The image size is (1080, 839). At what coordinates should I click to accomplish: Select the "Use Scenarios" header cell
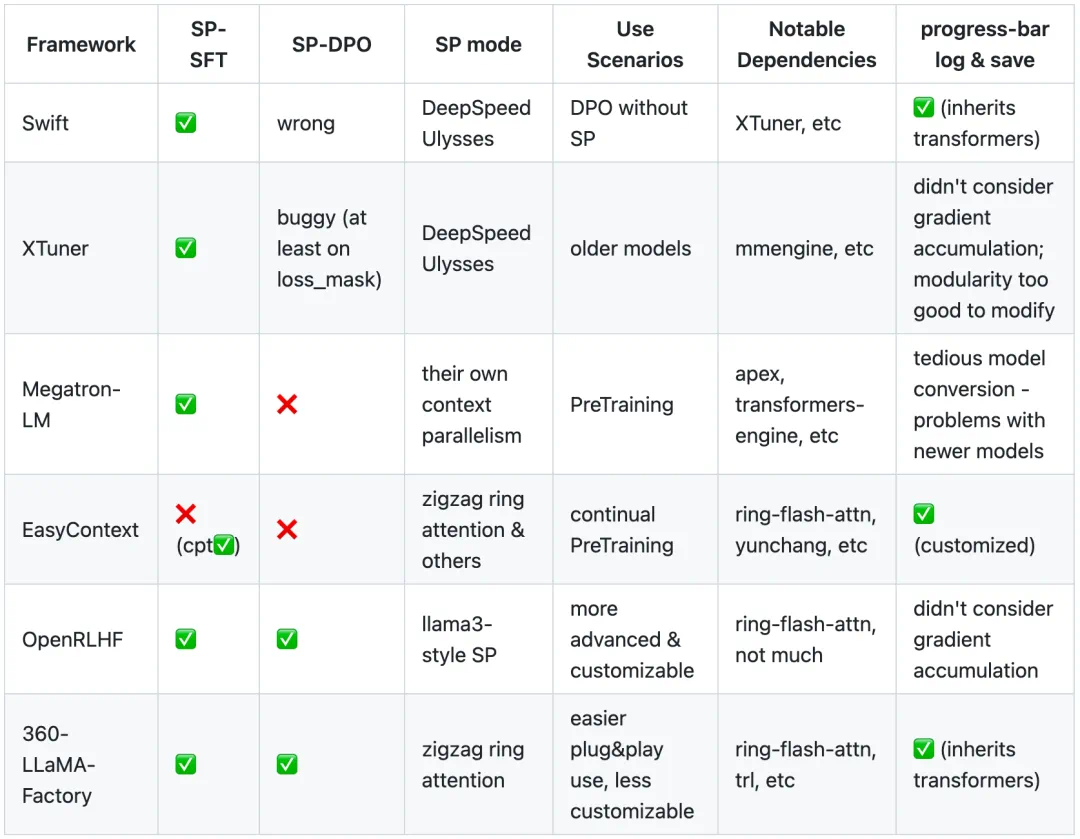634,44
